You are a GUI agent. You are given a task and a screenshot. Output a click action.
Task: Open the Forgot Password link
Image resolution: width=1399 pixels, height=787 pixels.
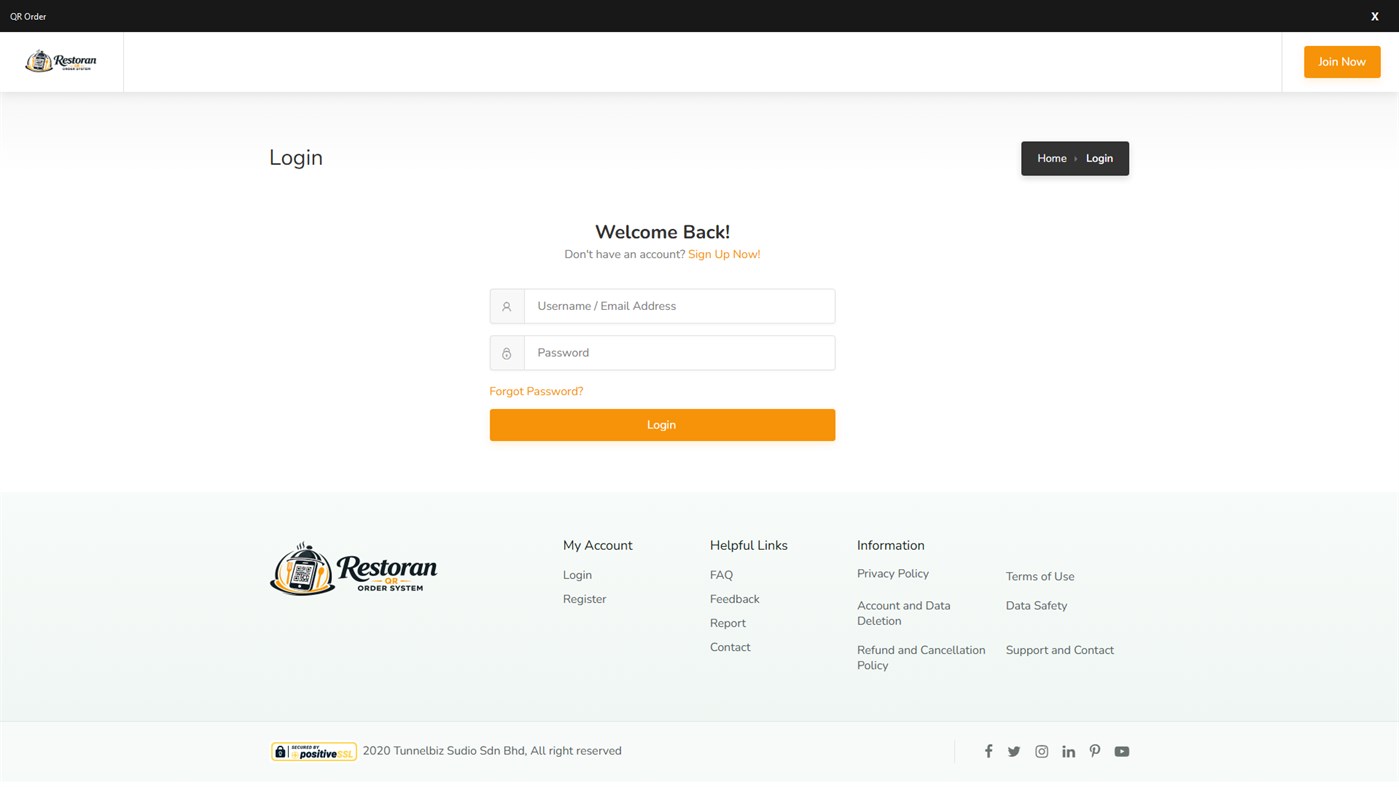coord(536,391)
